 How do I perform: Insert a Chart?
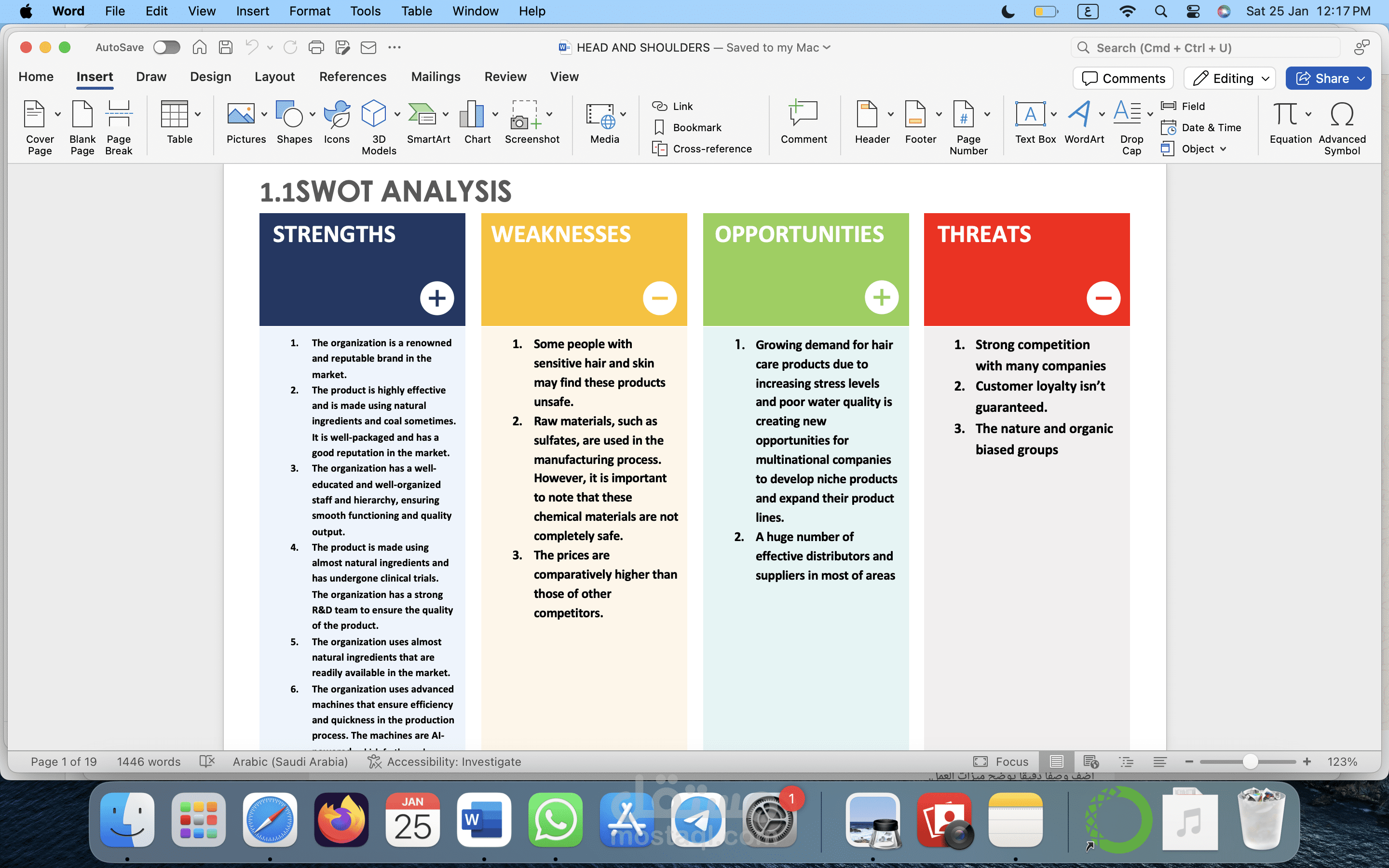(x=477, y=122)
